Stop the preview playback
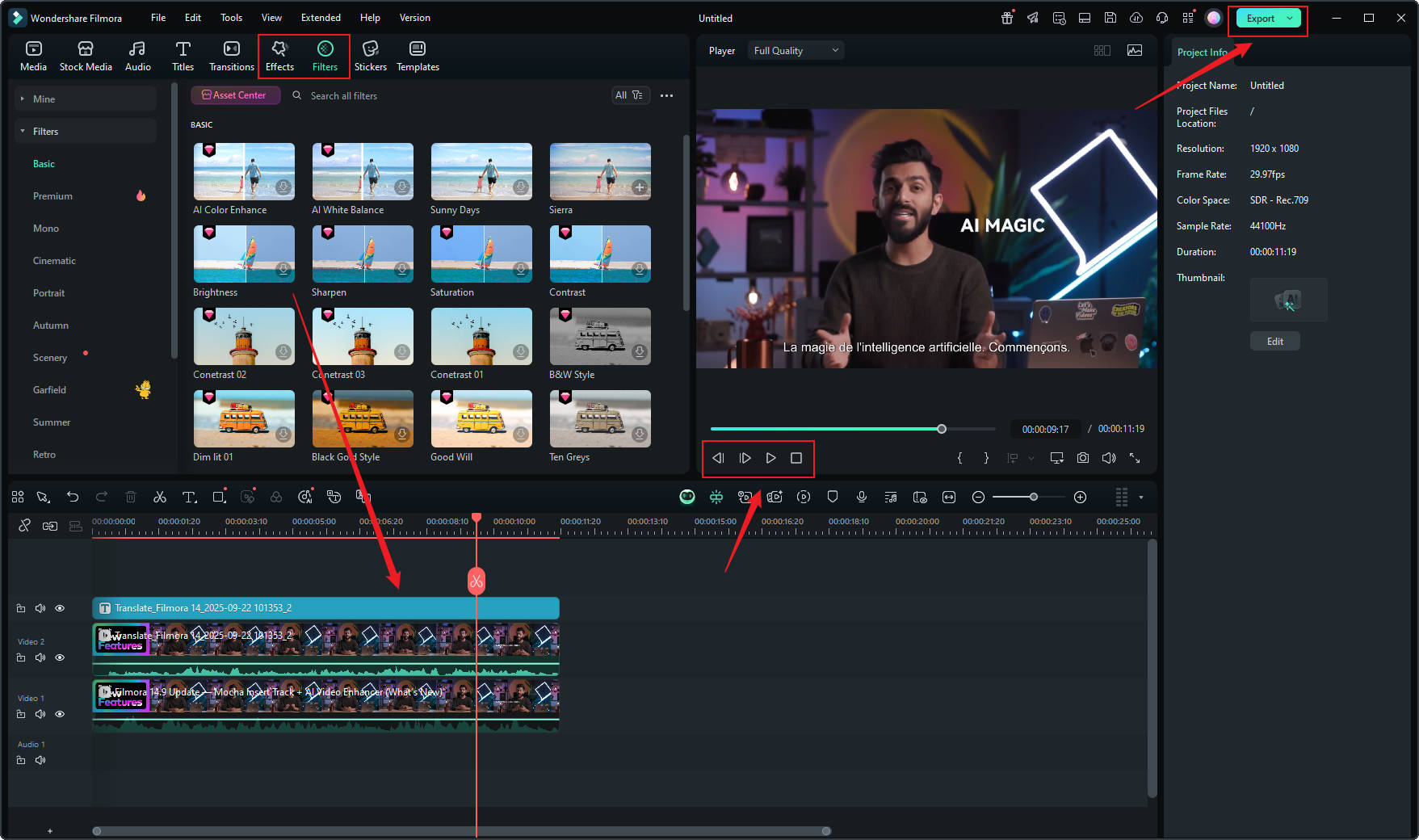Screen dimensions: 1419x840 click(796, 458)
